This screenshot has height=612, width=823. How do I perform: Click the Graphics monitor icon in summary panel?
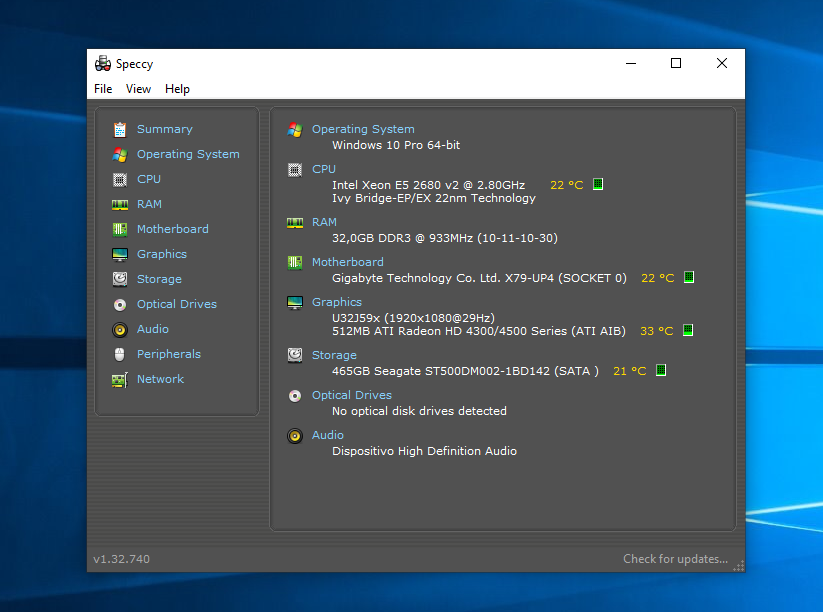point(295,303)
